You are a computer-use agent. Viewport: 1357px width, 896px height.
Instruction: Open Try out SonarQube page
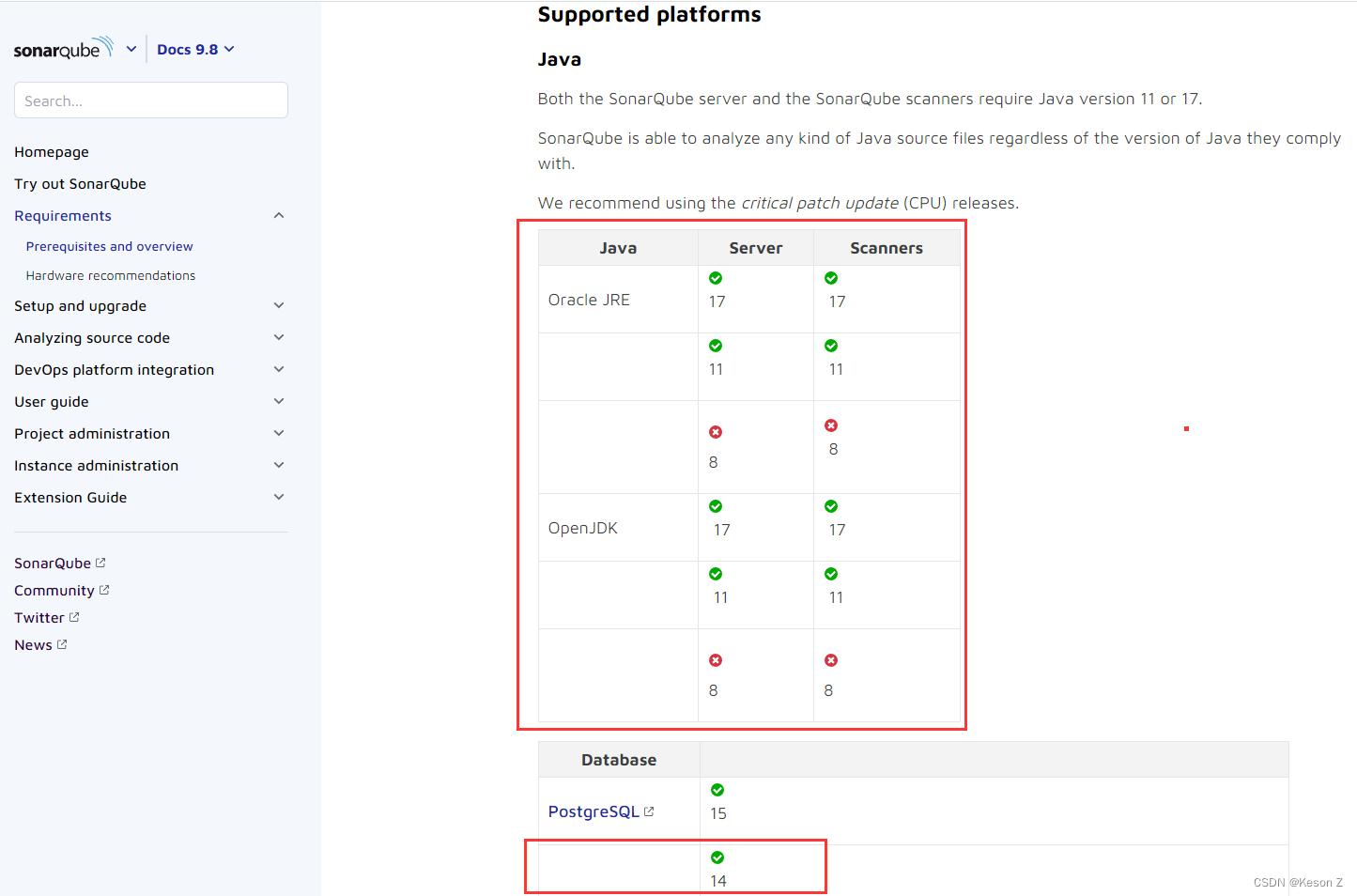point(81,184)
